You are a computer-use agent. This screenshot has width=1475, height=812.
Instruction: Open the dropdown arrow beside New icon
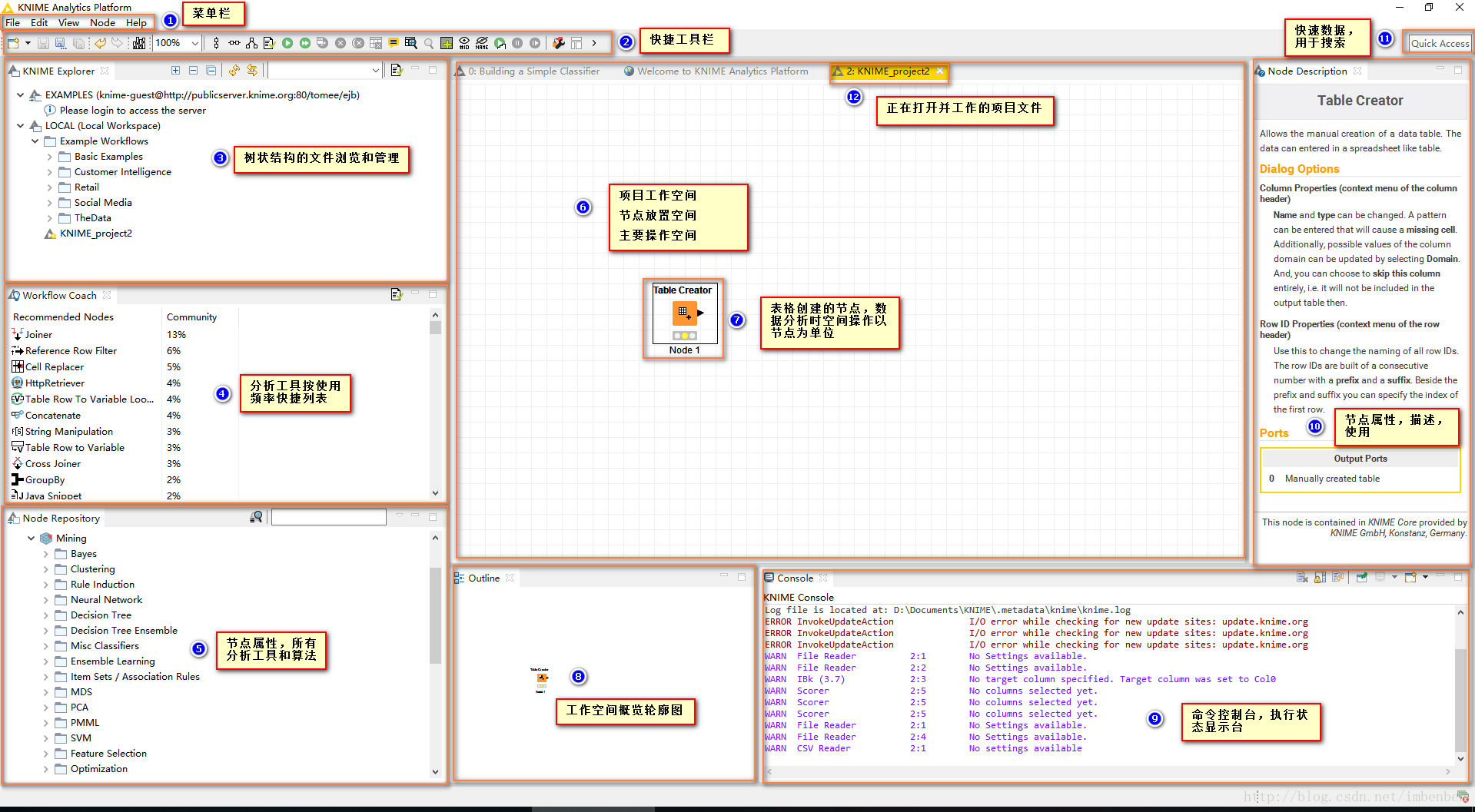pos(28,43)
